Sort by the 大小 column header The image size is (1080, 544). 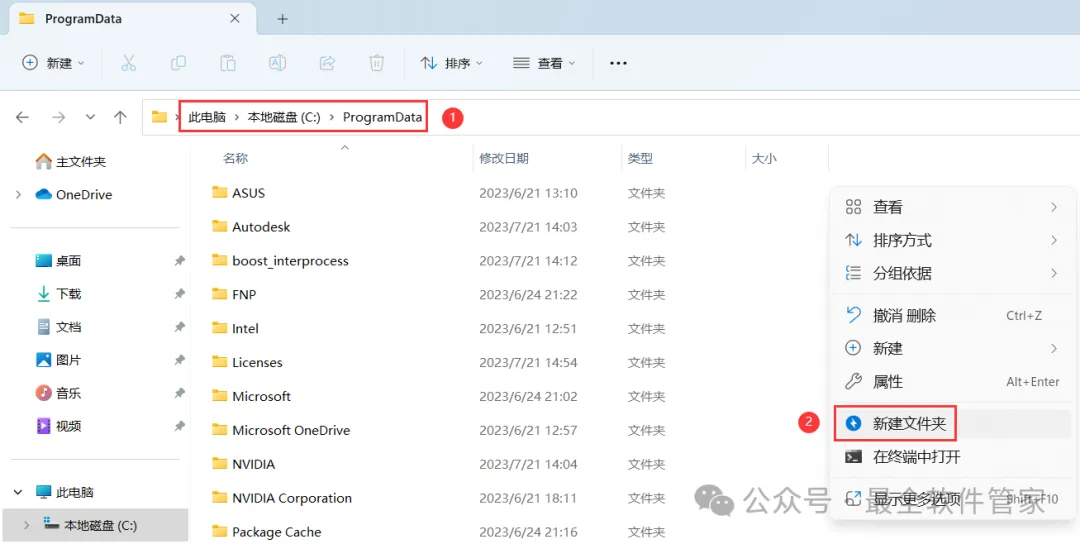(x=764, y=158)
